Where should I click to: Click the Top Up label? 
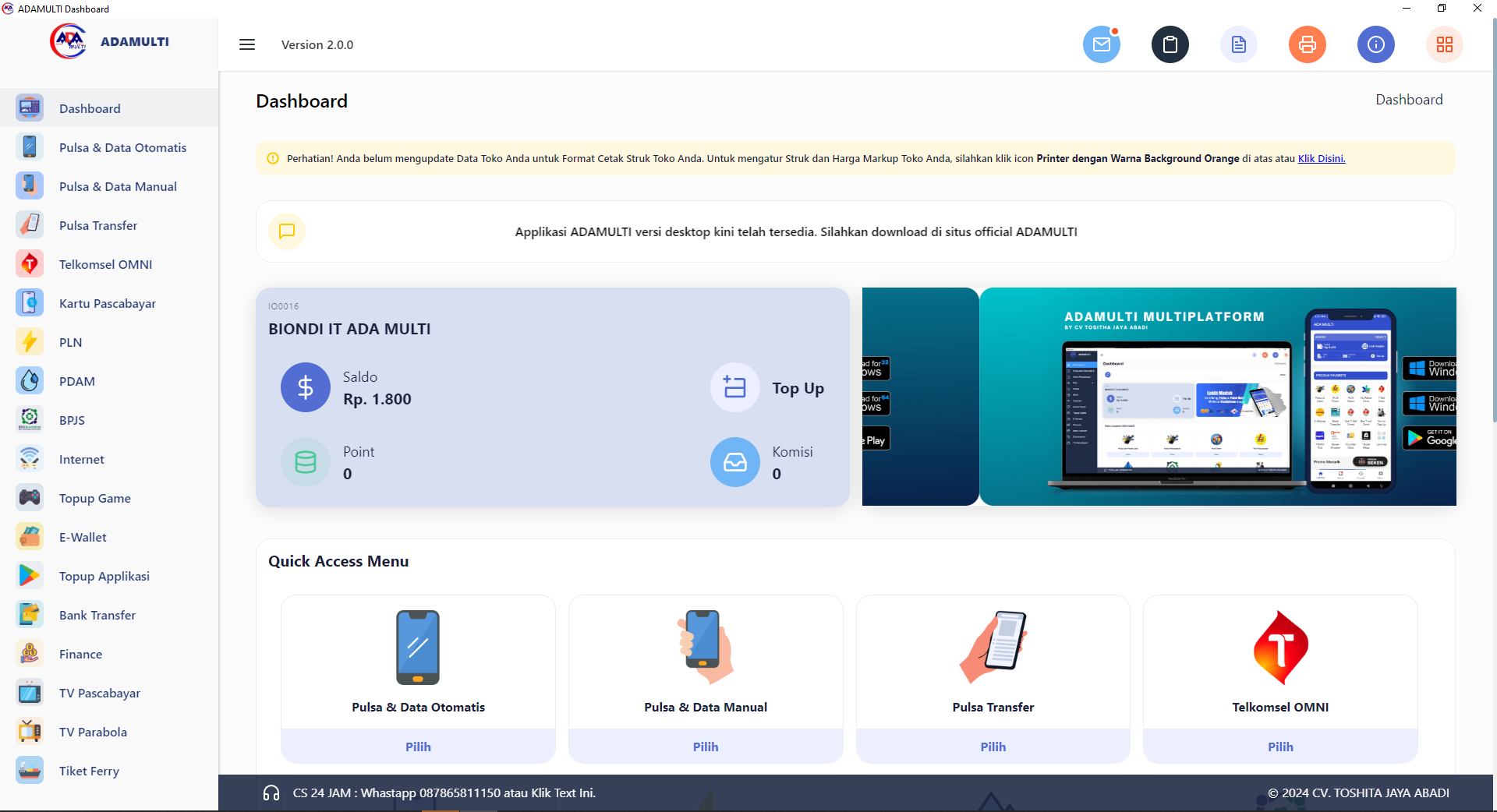[798, 388]
